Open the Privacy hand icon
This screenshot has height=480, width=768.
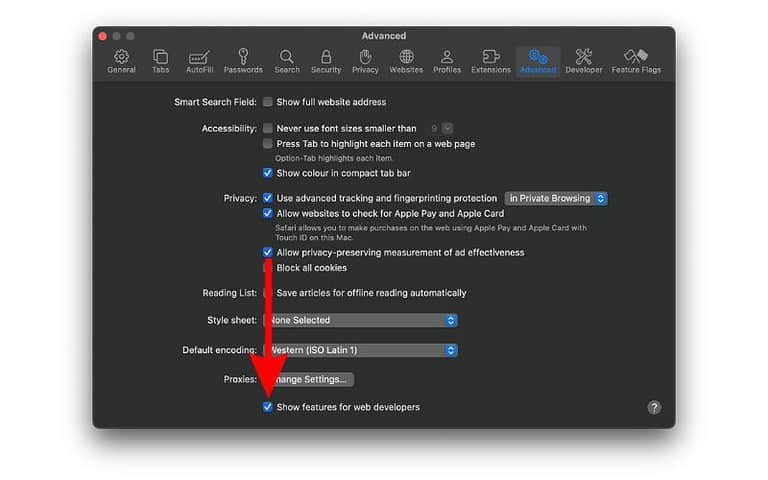365,61
